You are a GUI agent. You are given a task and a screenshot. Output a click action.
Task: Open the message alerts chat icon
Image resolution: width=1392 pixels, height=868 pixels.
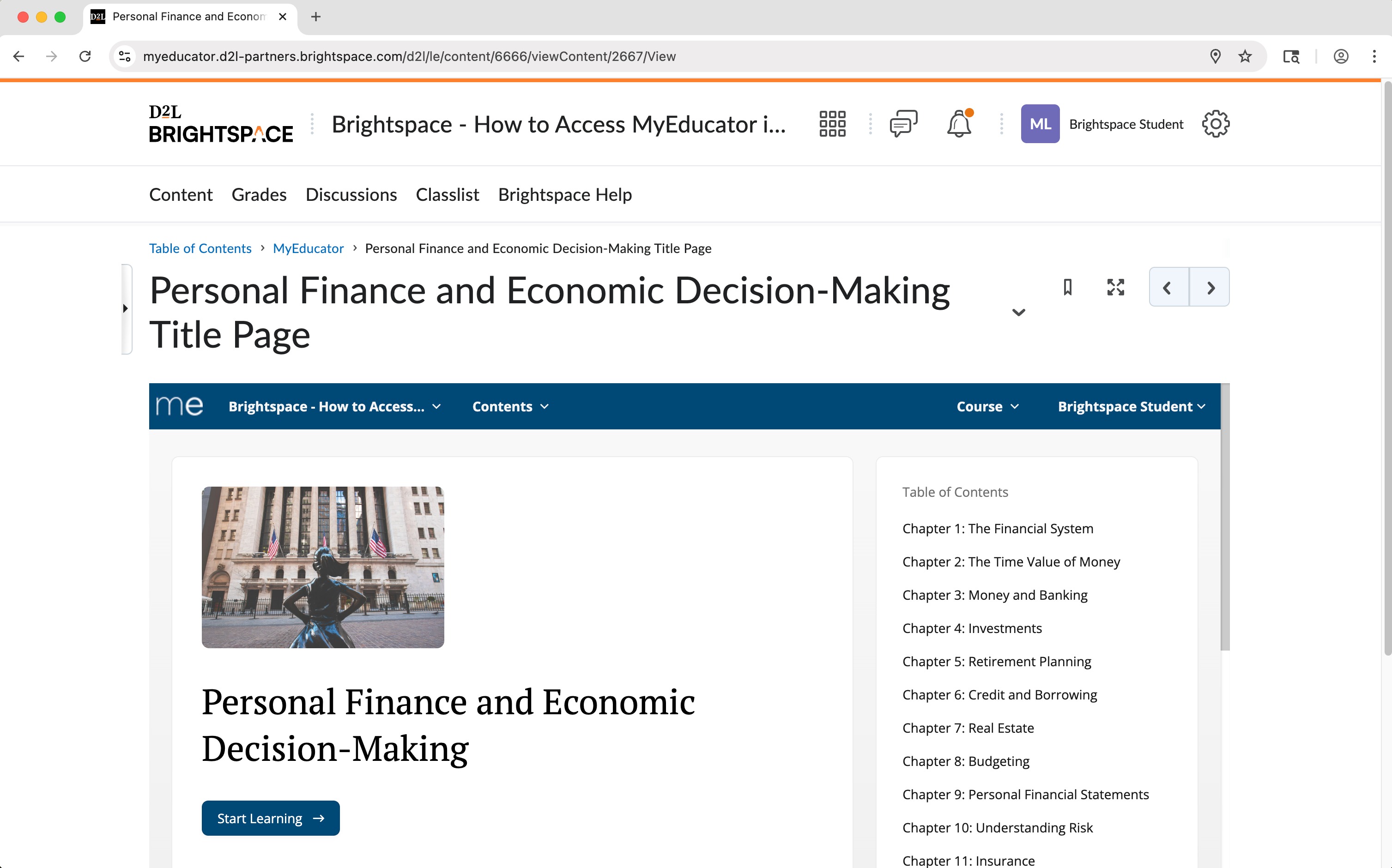pyautogui.click(x=903, y=124)
